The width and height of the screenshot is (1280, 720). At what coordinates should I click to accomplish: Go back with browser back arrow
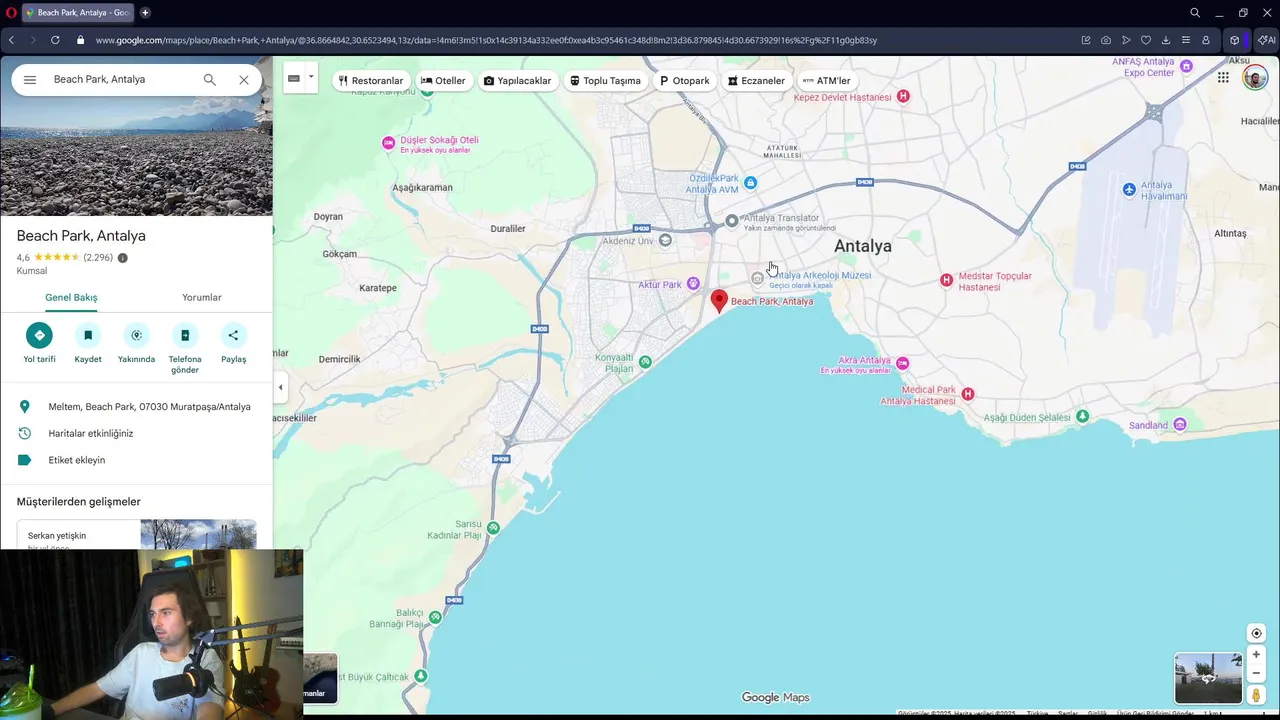[x=11, y=40]
